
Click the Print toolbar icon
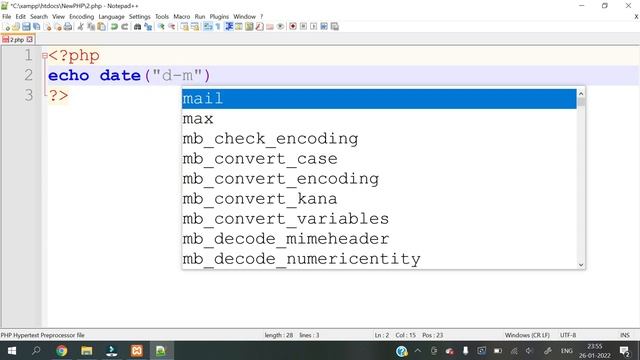[x=68, y=27]
